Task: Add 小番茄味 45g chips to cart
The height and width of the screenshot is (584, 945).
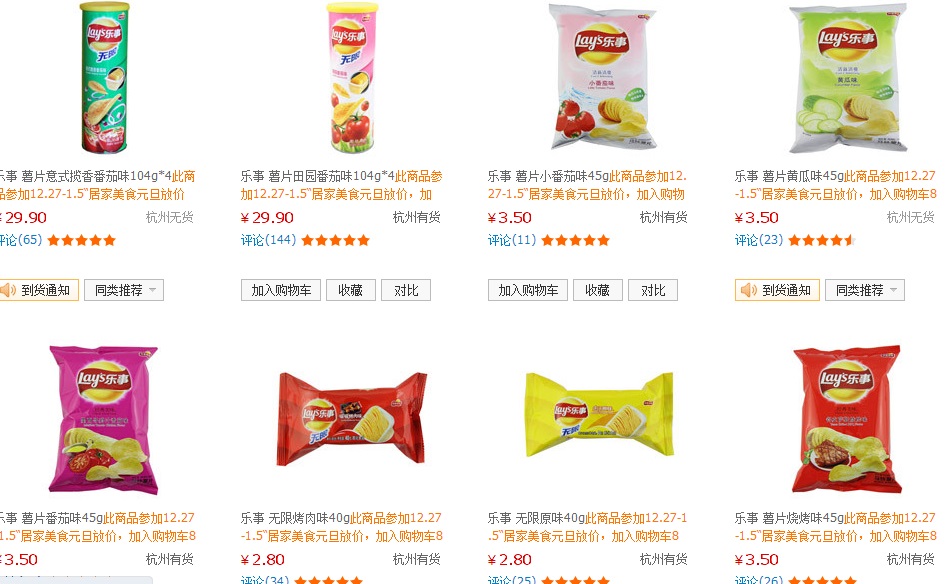Action: pos(528,290)
